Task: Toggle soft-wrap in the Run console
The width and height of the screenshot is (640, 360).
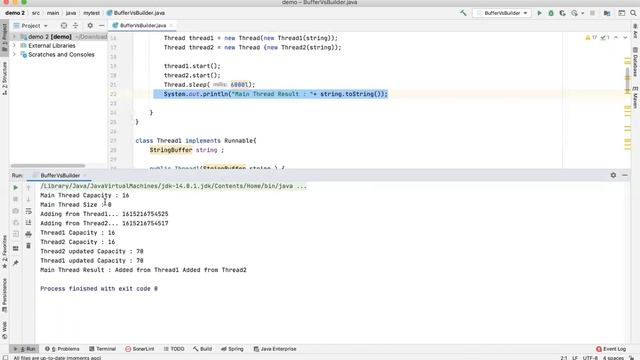Action: point(28,211)
